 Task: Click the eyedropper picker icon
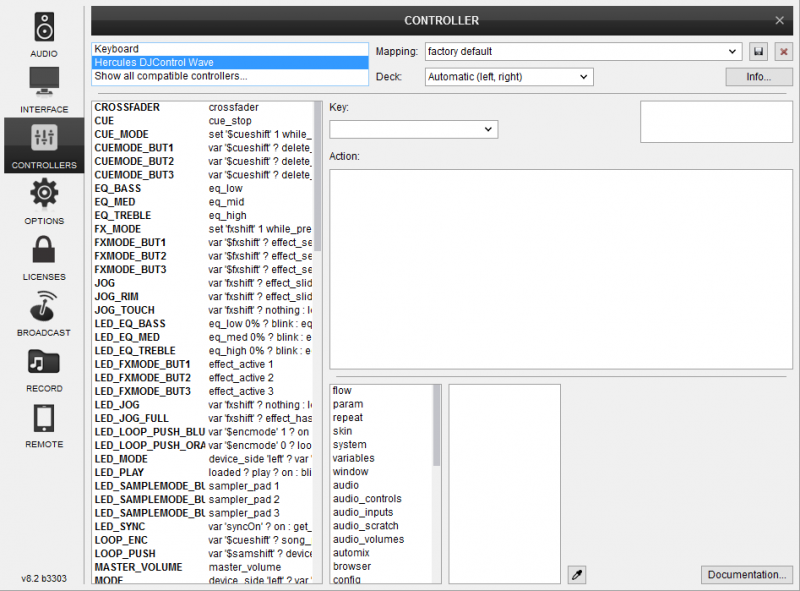coord(576,574)
